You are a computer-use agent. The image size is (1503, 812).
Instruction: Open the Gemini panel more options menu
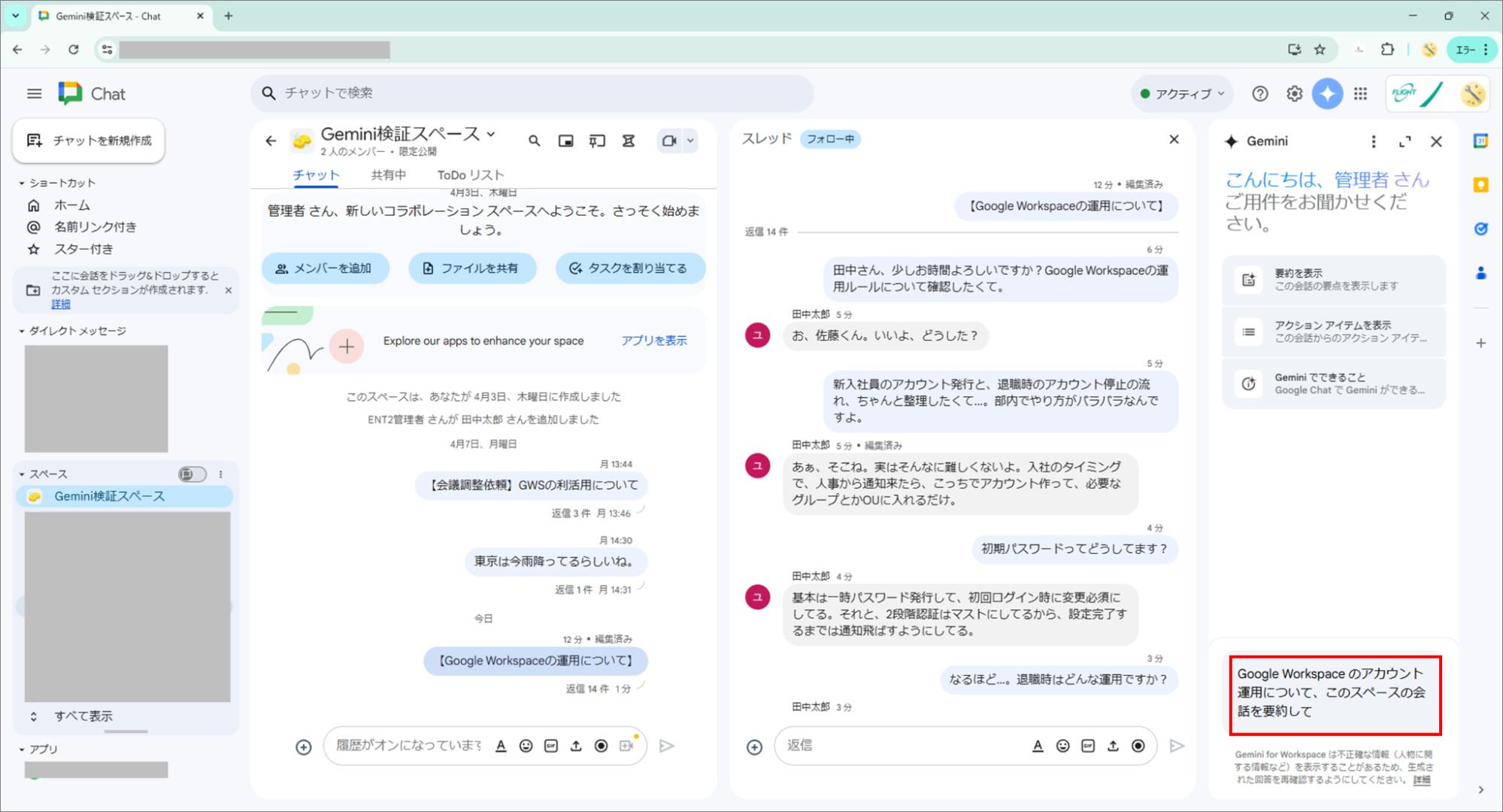coord(1374,141)
